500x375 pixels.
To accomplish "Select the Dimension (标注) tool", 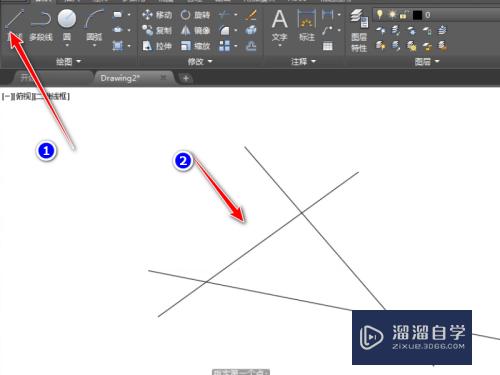I will (x=307, y=24).
